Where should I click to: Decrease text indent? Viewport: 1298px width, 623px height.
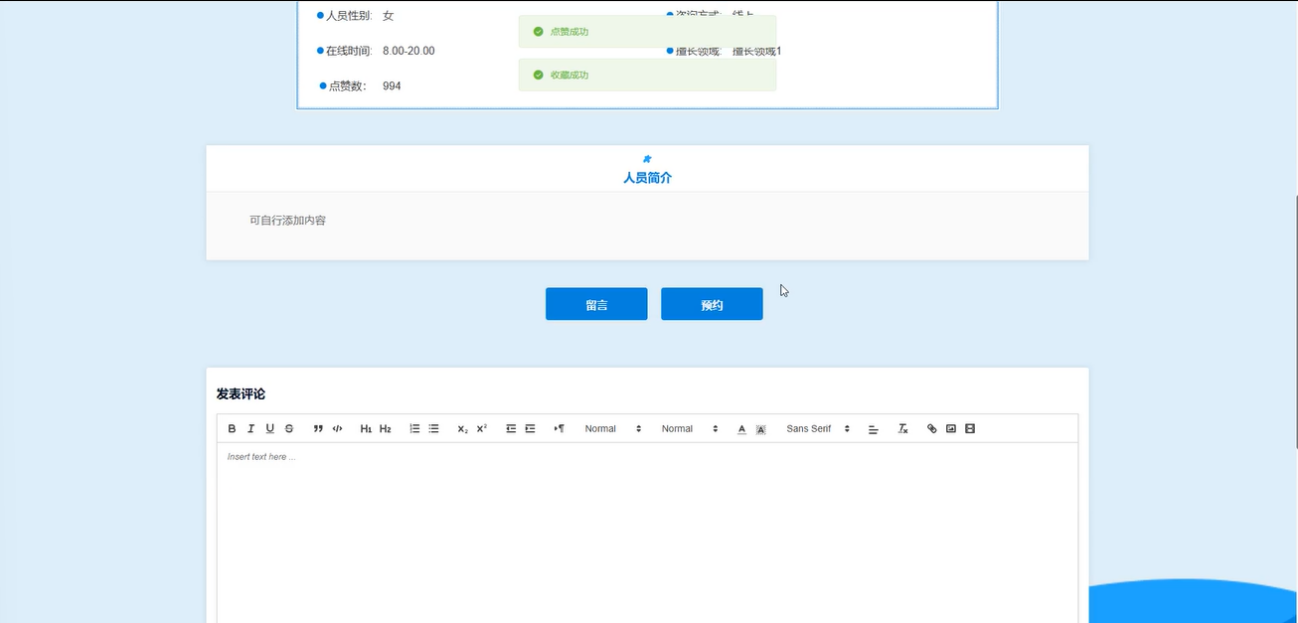tap(511, 429)
